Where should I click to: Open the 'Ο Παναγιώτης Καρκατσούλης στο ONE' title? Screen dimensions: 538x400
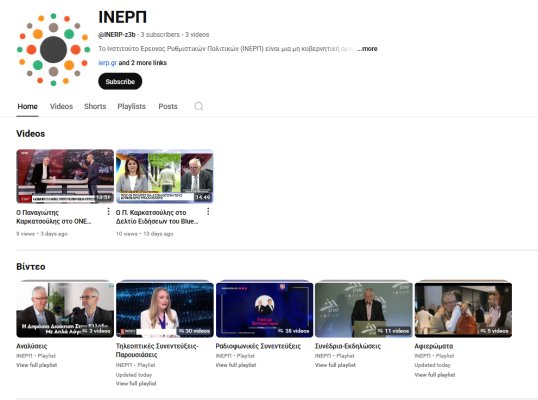coord(54,217)
